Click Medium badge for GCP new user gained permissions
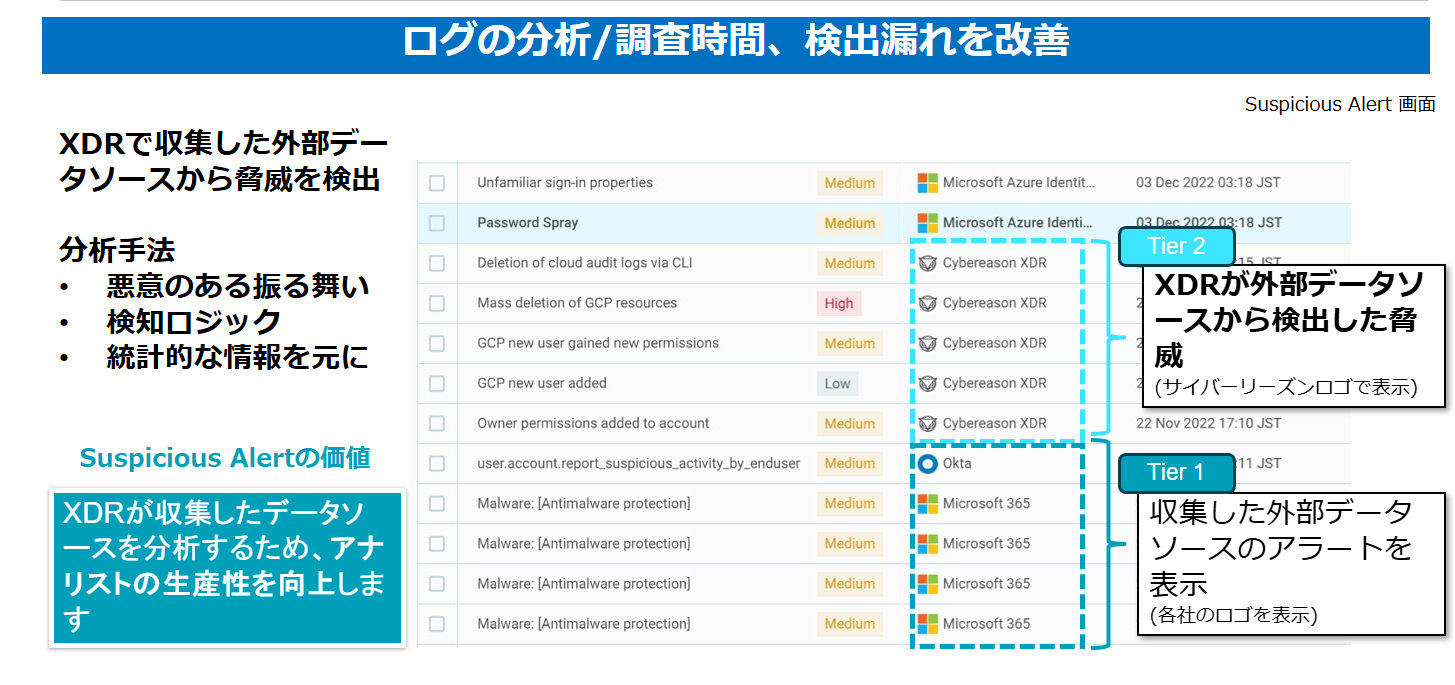Viewport: 1455px width, 685px height. pyautogui.click(x=850, y=343)
